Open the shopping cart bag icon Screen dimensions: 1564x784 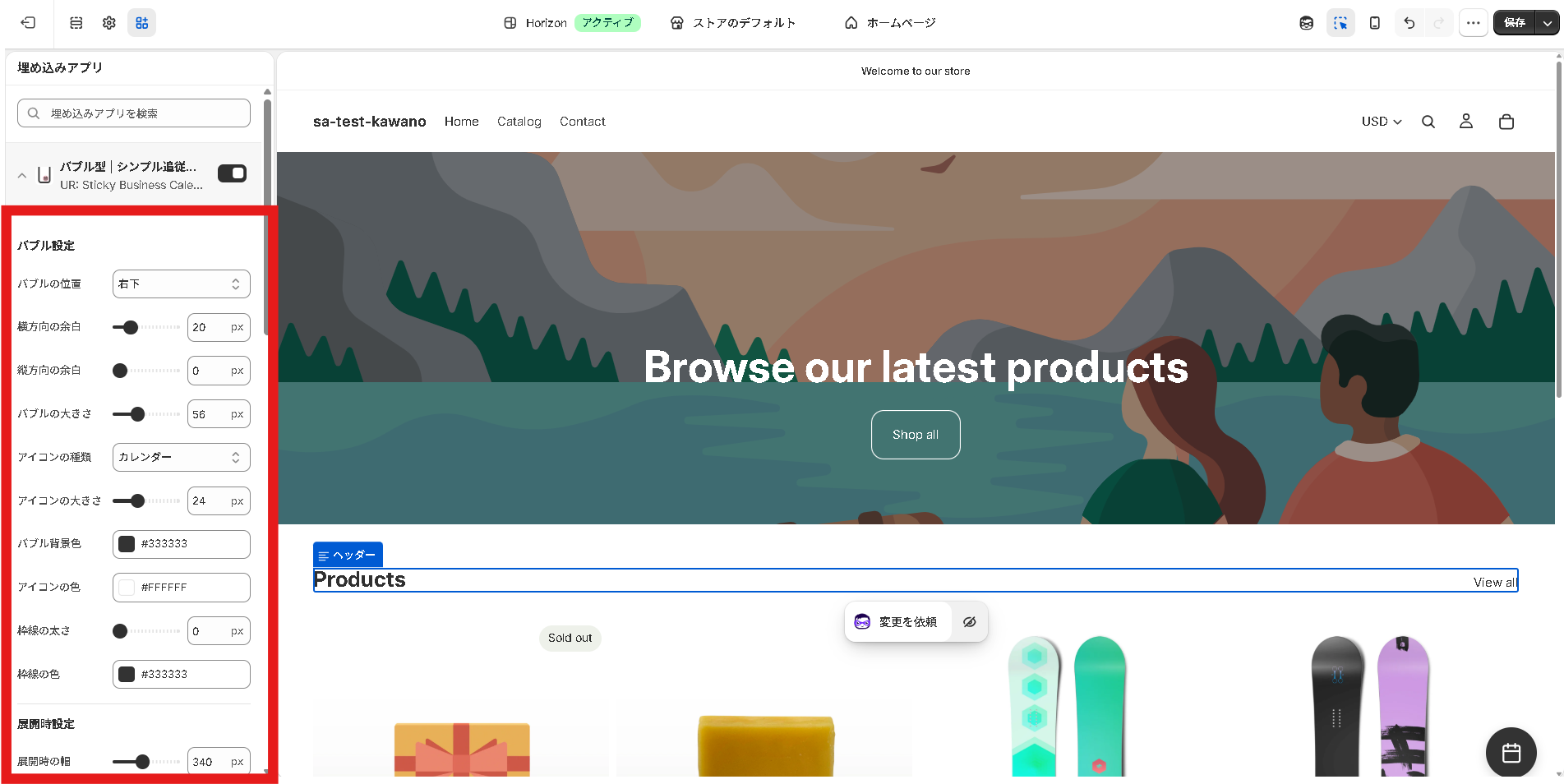[x=1506, y=122]
